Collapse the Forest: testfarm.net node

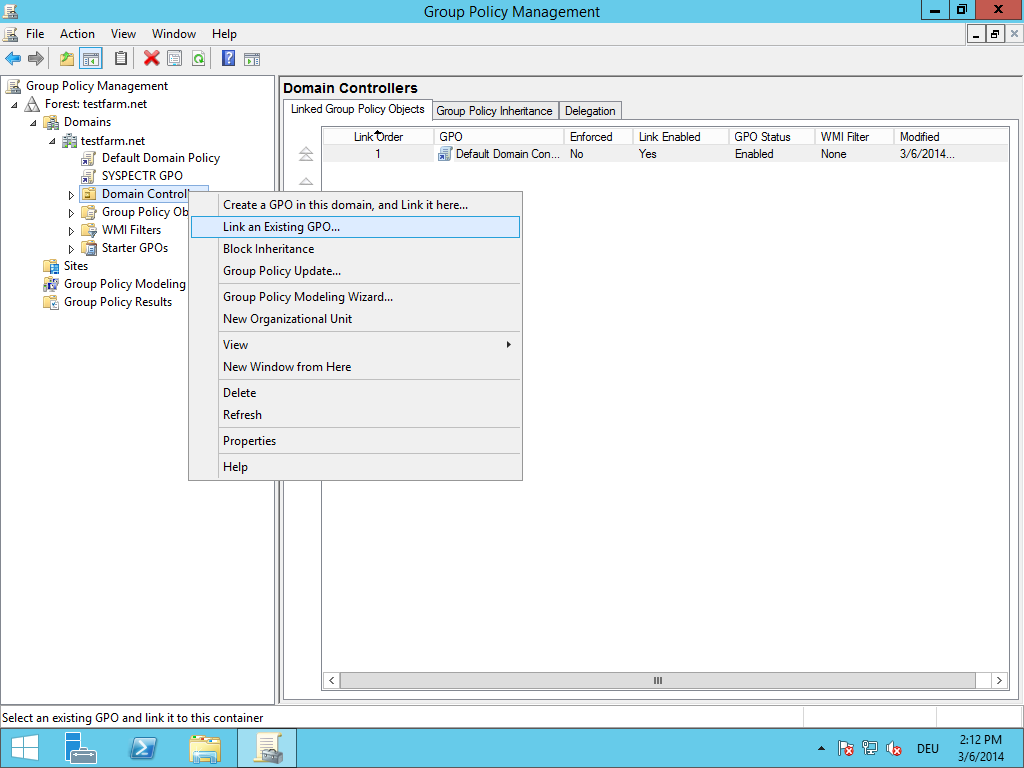click(14, 104)
